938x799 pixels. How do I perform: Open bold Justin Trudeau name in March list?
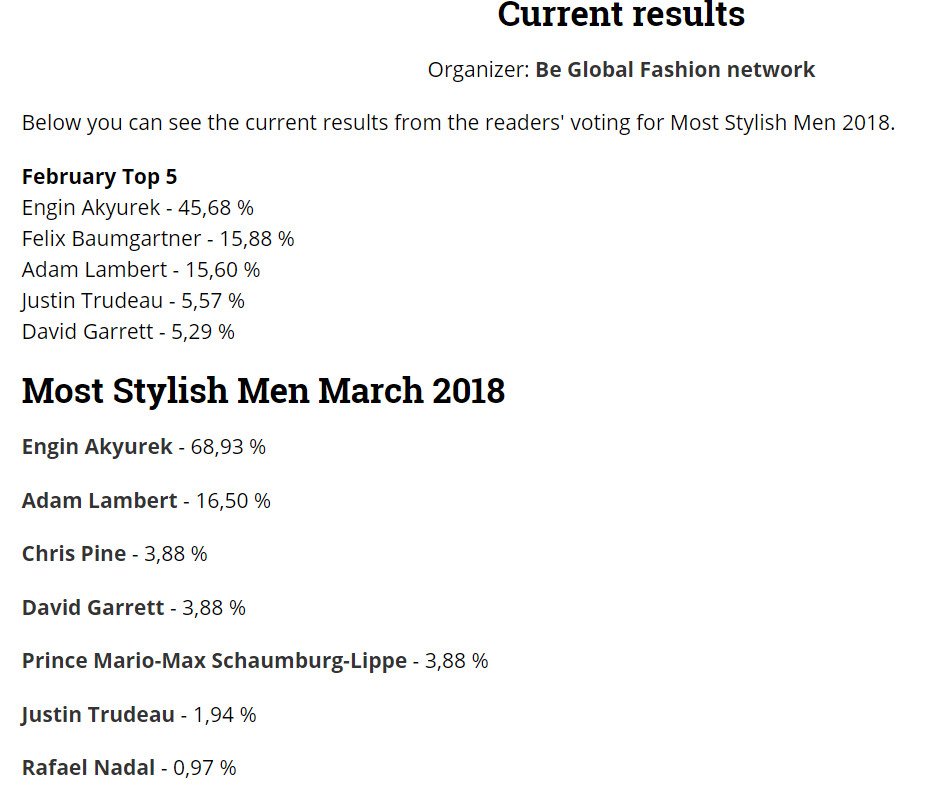tap(98, 715)
